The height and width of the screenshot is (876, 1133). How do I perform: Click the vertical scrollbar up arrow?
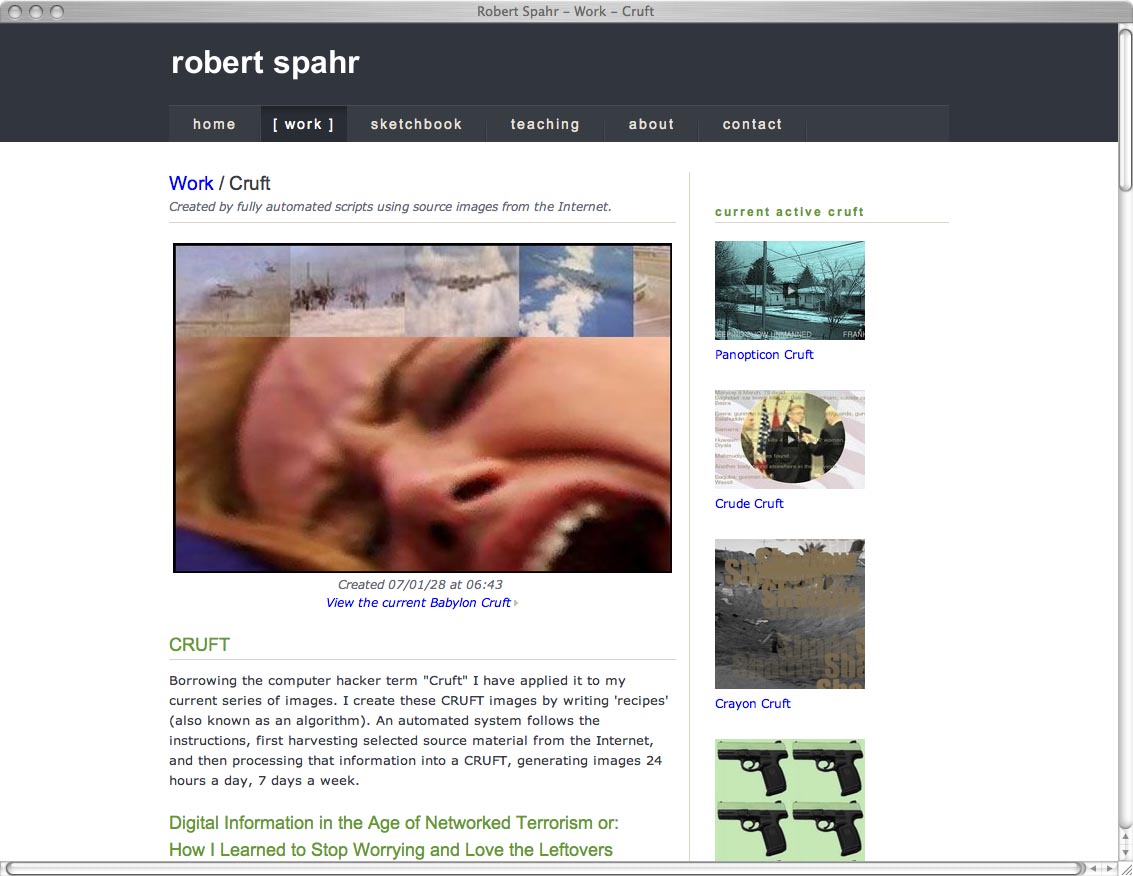tap(1125, 837)
